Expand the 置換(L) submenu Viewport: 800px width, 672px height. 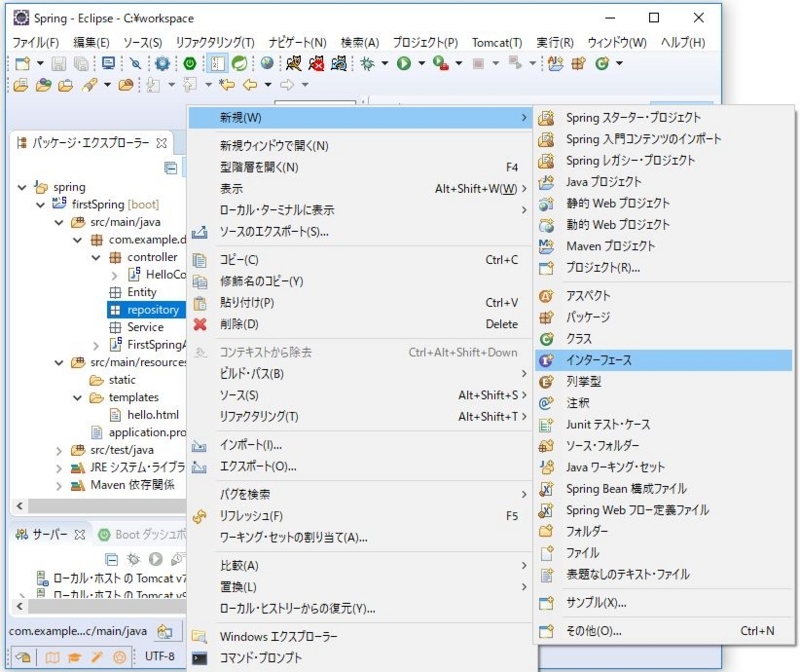[x=524, y=587]
